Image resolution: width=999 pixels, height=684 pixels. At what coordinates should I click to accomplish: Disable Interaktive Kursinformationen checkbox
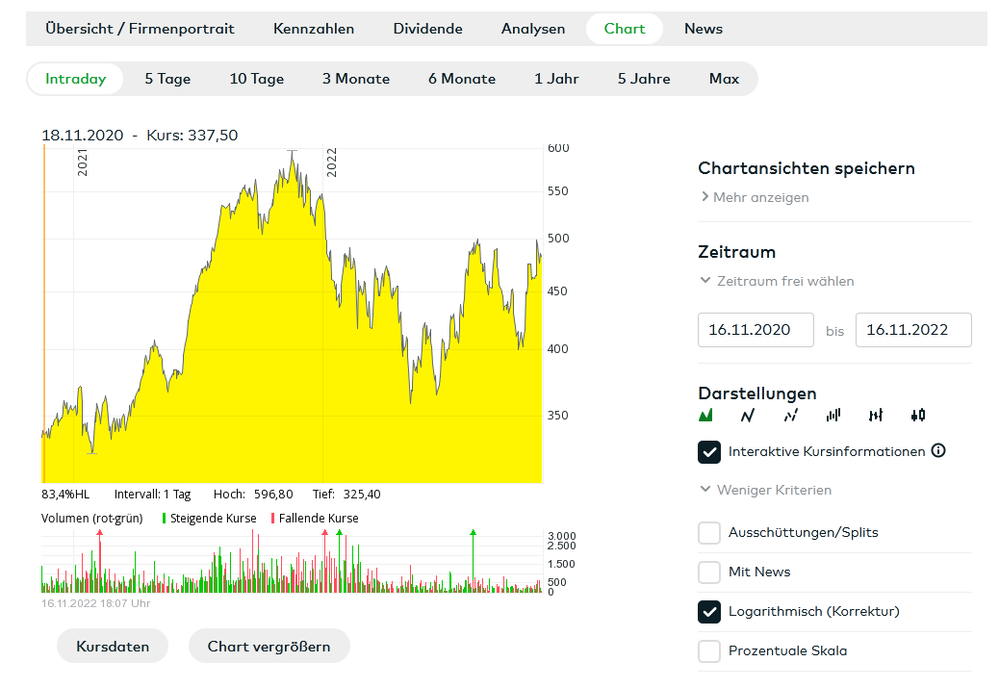[x=709, y=452]
